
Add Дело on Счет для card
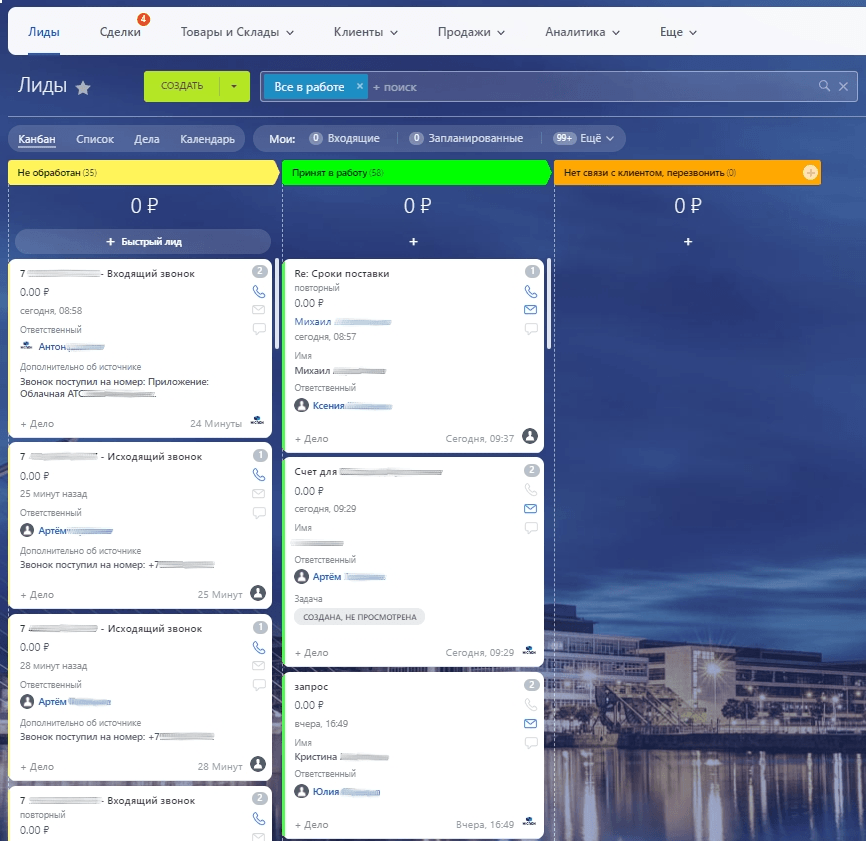coord(311,653)
